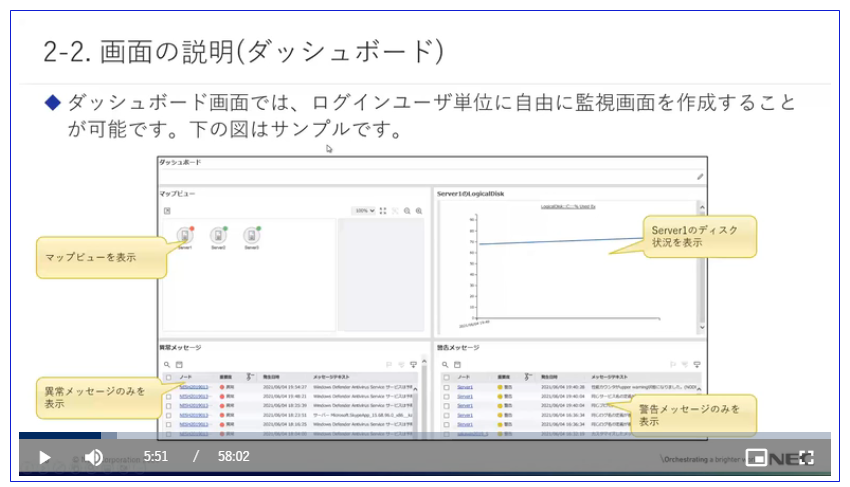Viewport: 850px width, 487px height.
Task: Click flag icon in 警告メッセージ toolbar
Action: 672,365
